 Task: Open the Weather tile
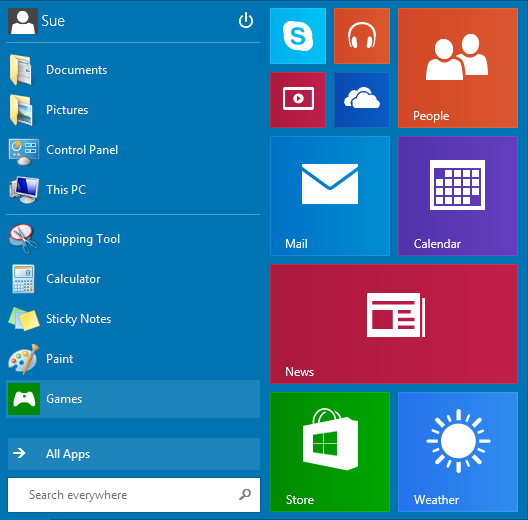coord(458,452)
